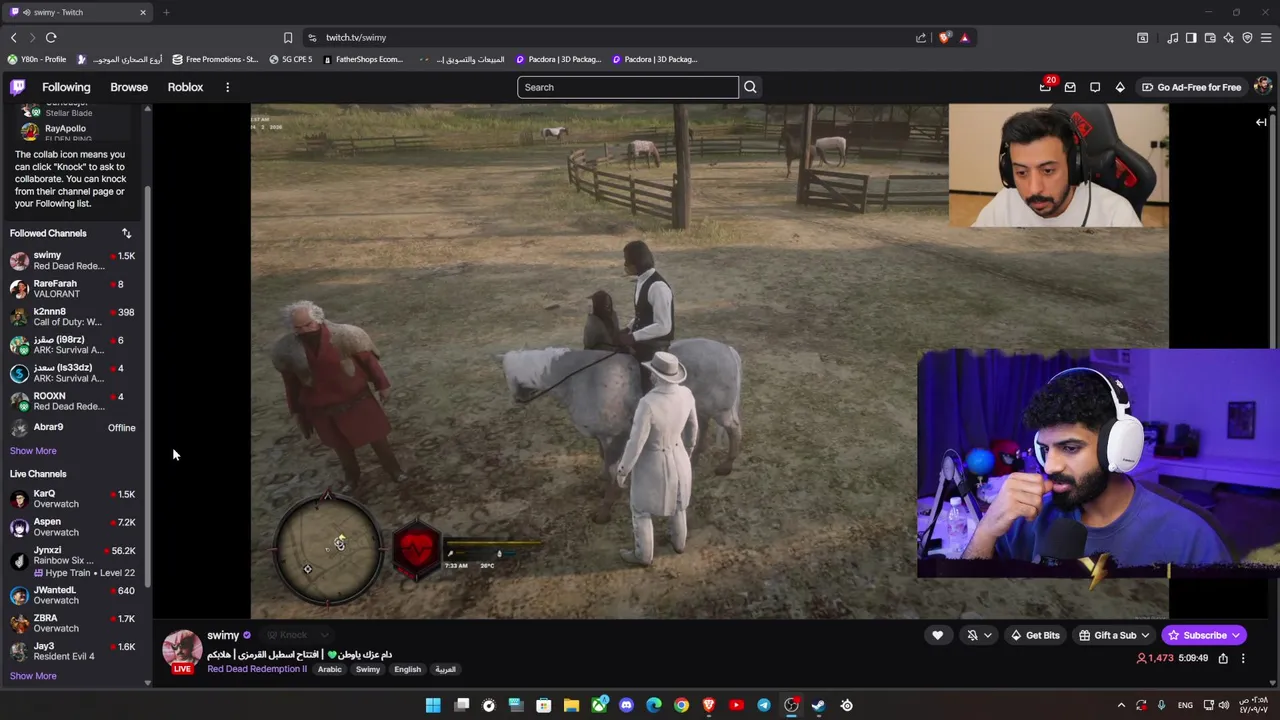Open the Browse tab
1280x720 pixels.
[129, 87]
